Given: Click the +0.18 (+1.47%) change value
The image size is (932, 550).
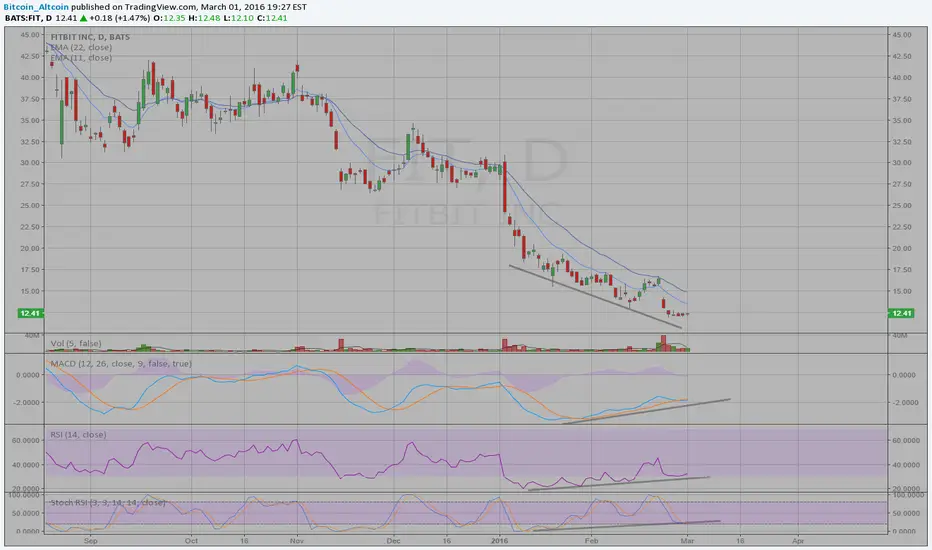Looking at the screenshot, I should coord(120,18).
